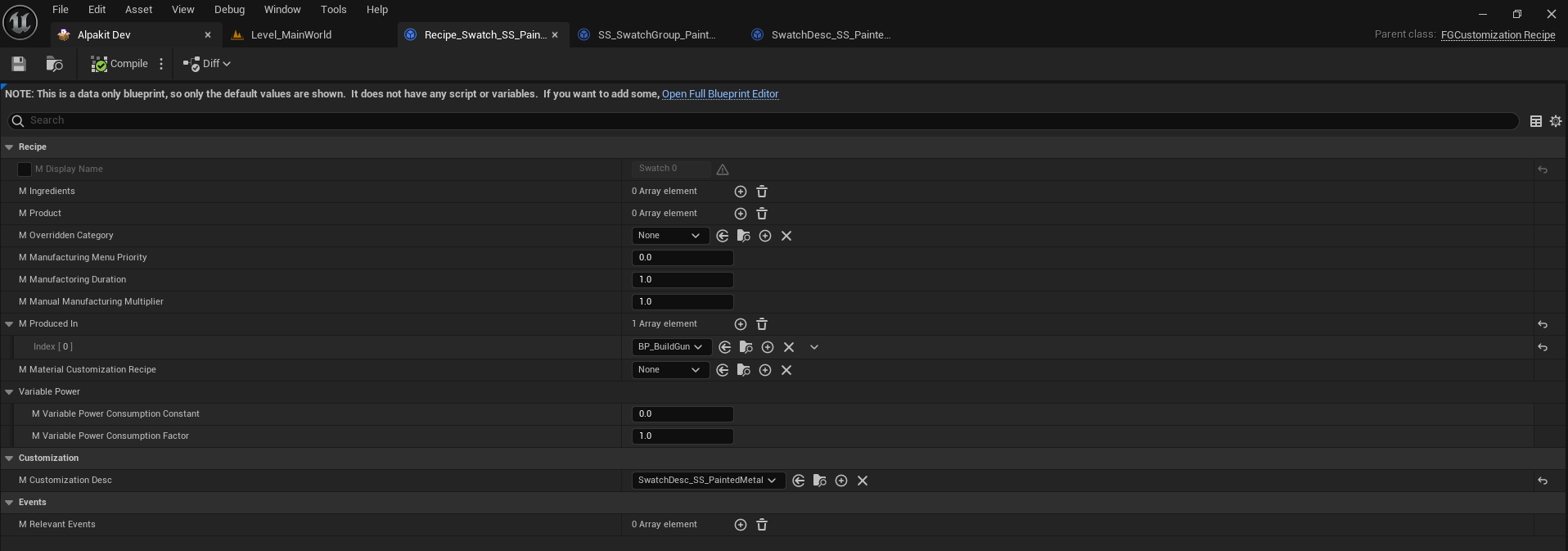Open the M Overridden Category dropdown

(x=669, y=236)
